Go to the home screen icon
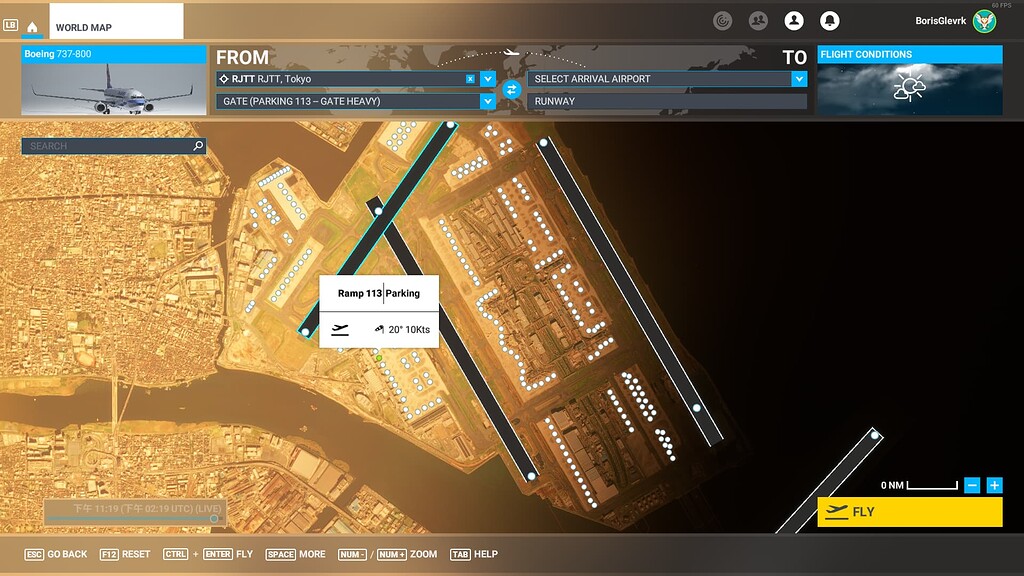 click(x=32, y=27)
